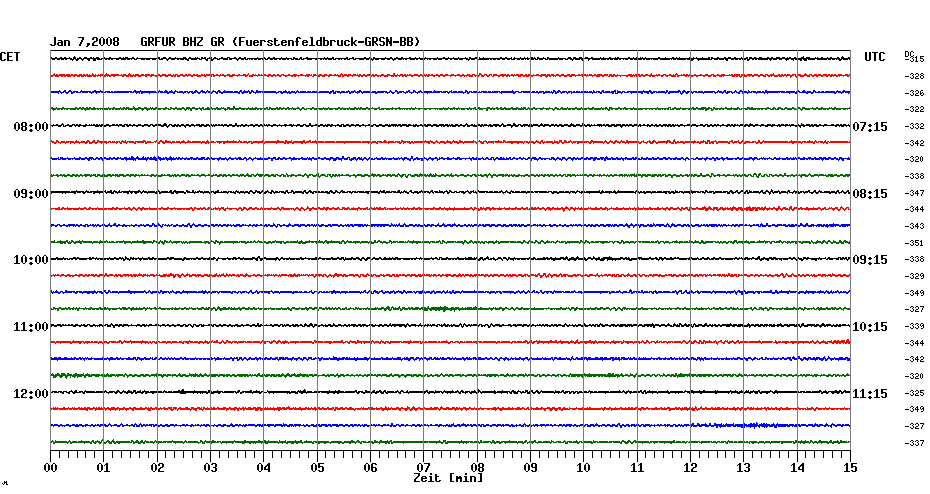The height and width of the screenshot is (494, 930).
Task: Pick the "09" minute axis tick label
Action: click(530, 468)
